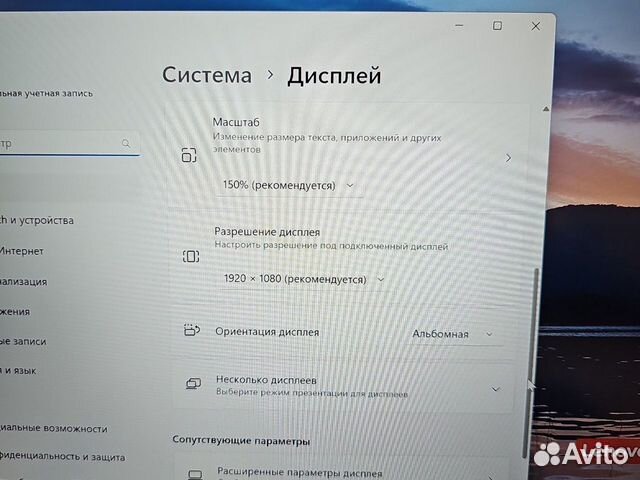Image resolution: width=640 pixels, height=480 pixels.
Task: Click the Ориентация дисплея label
Action: [267, 332]
